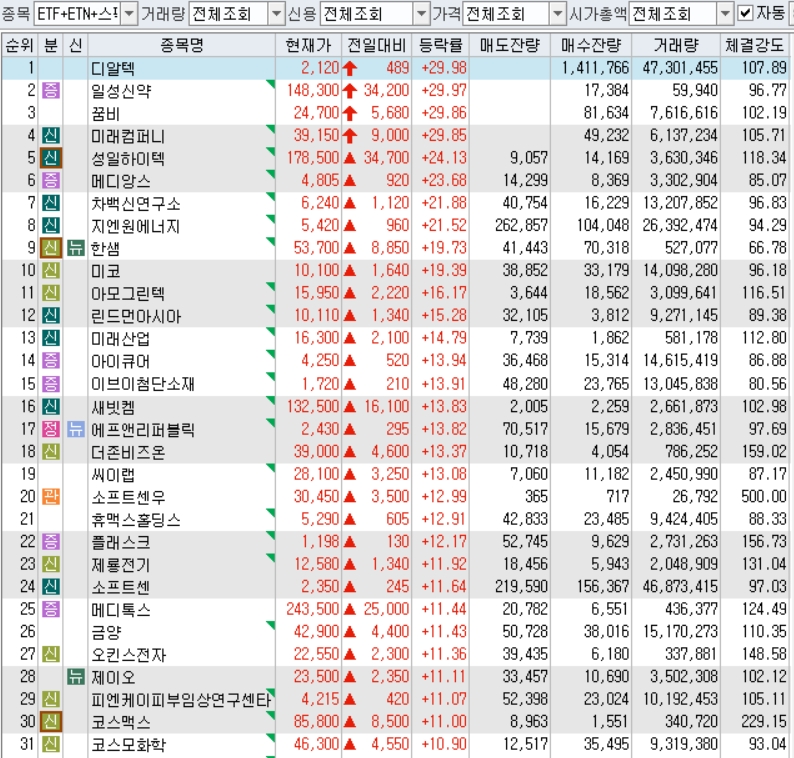Image resolution: width=794 pixels, height=758 pixels.
Task: Sort by 등락률 column header
Action: pos(441,46)
